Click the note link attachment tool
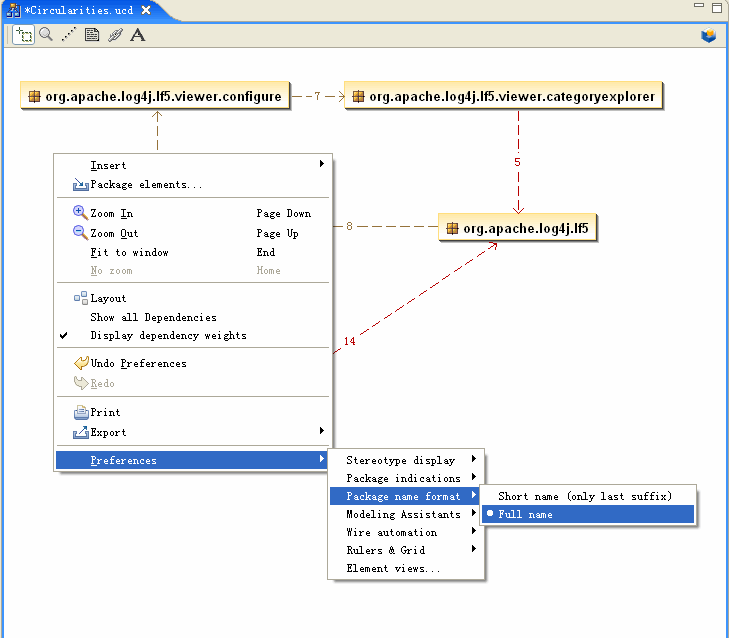This screenshot has height=638, width=729. click(x=115, y=34)
